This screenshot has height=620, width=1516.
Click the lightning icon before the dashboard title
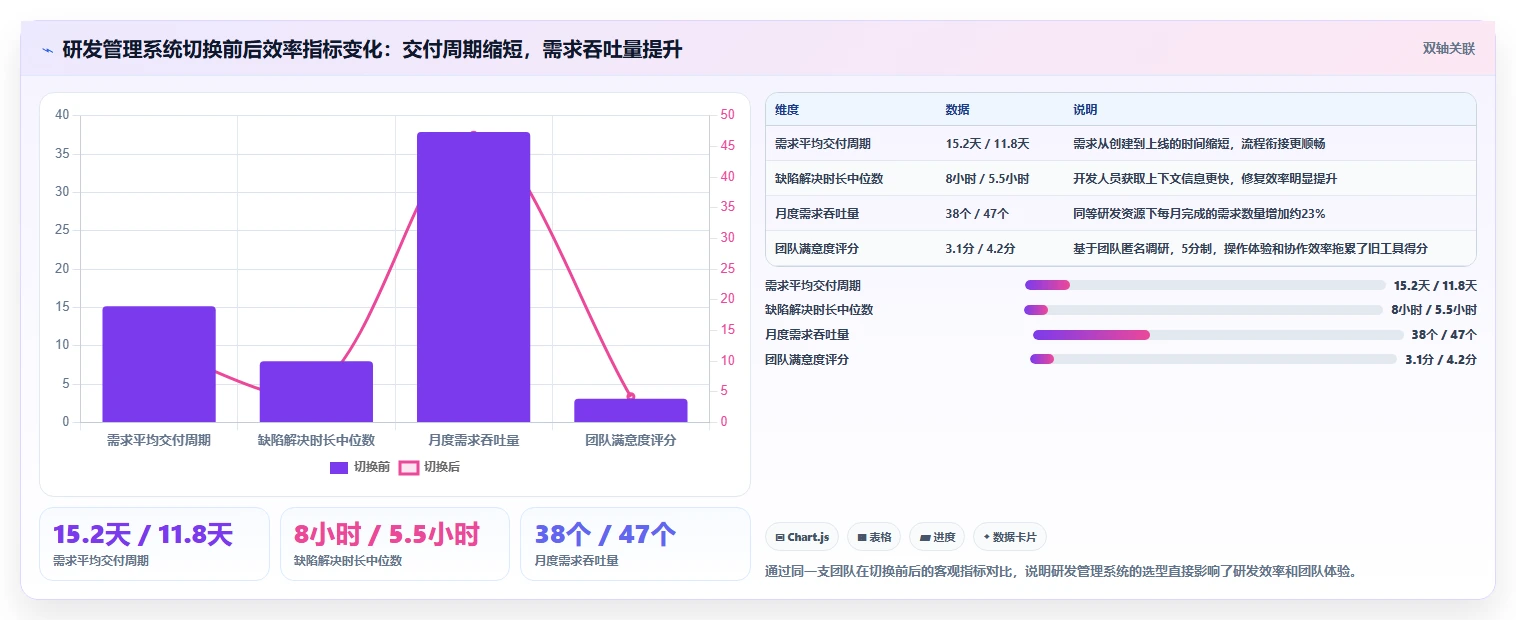click(48, 49)
